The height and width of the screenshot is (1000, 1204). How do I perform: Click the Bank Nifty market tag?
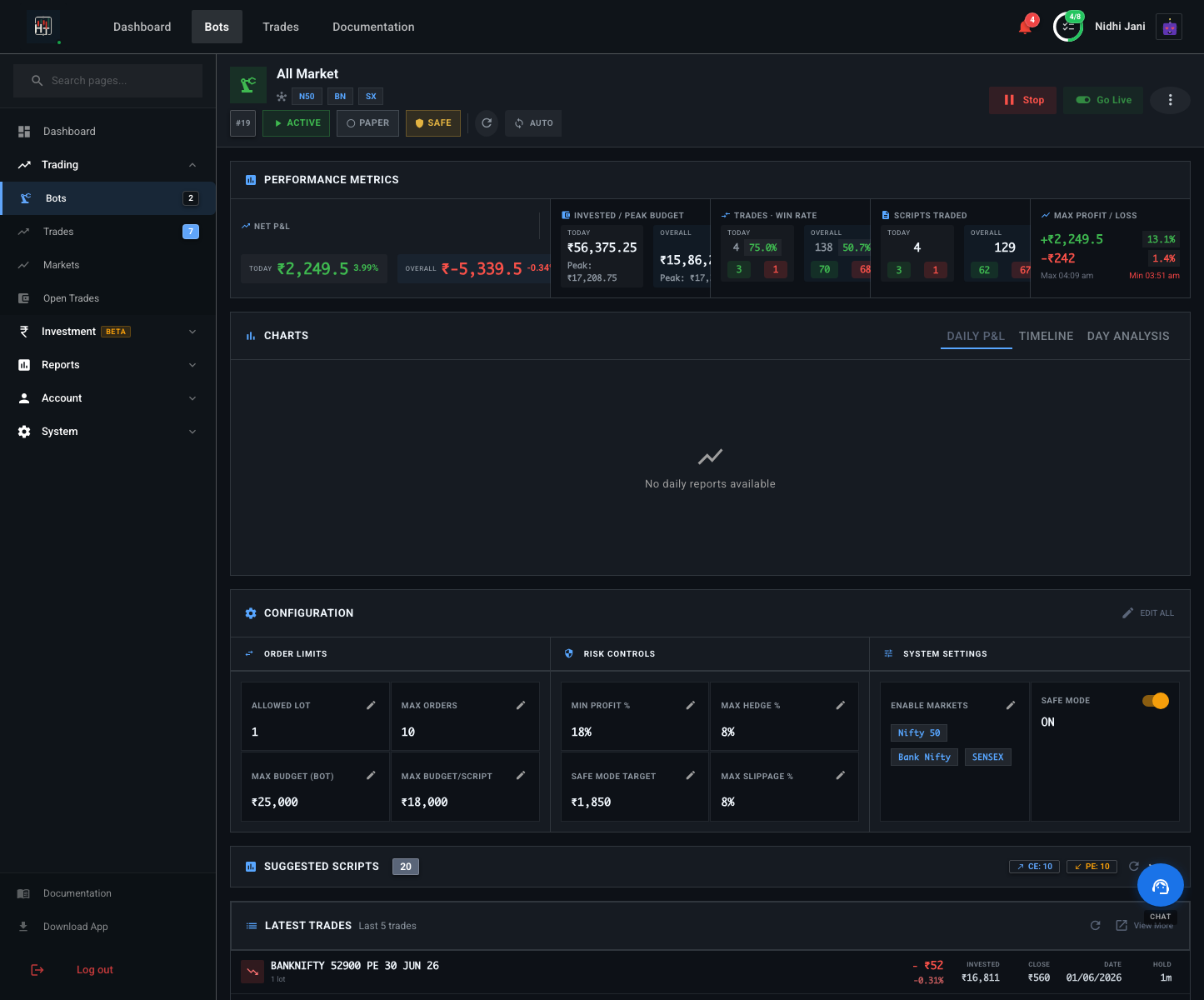924,757
